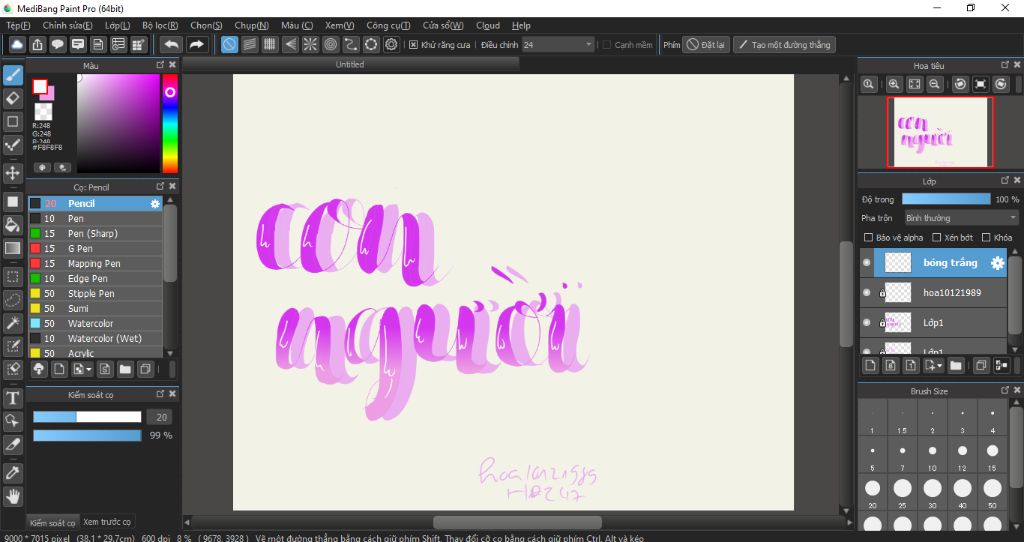Enable the radial snap guide
This screenshot has height=542, width=1024.
pyautogui.click(x=310, y=44)
